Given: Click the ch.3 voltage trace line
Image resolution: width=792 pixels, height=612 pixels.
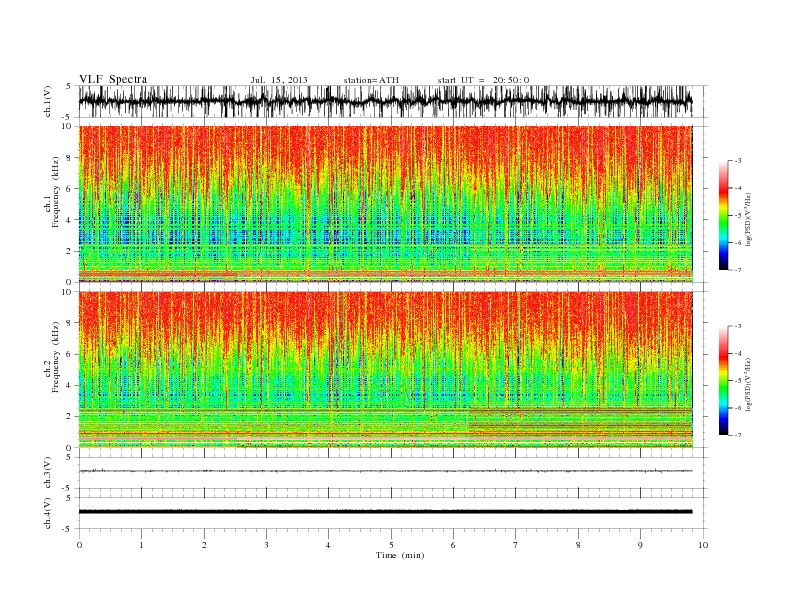Looking at the screenshot, I should [385, 471].
